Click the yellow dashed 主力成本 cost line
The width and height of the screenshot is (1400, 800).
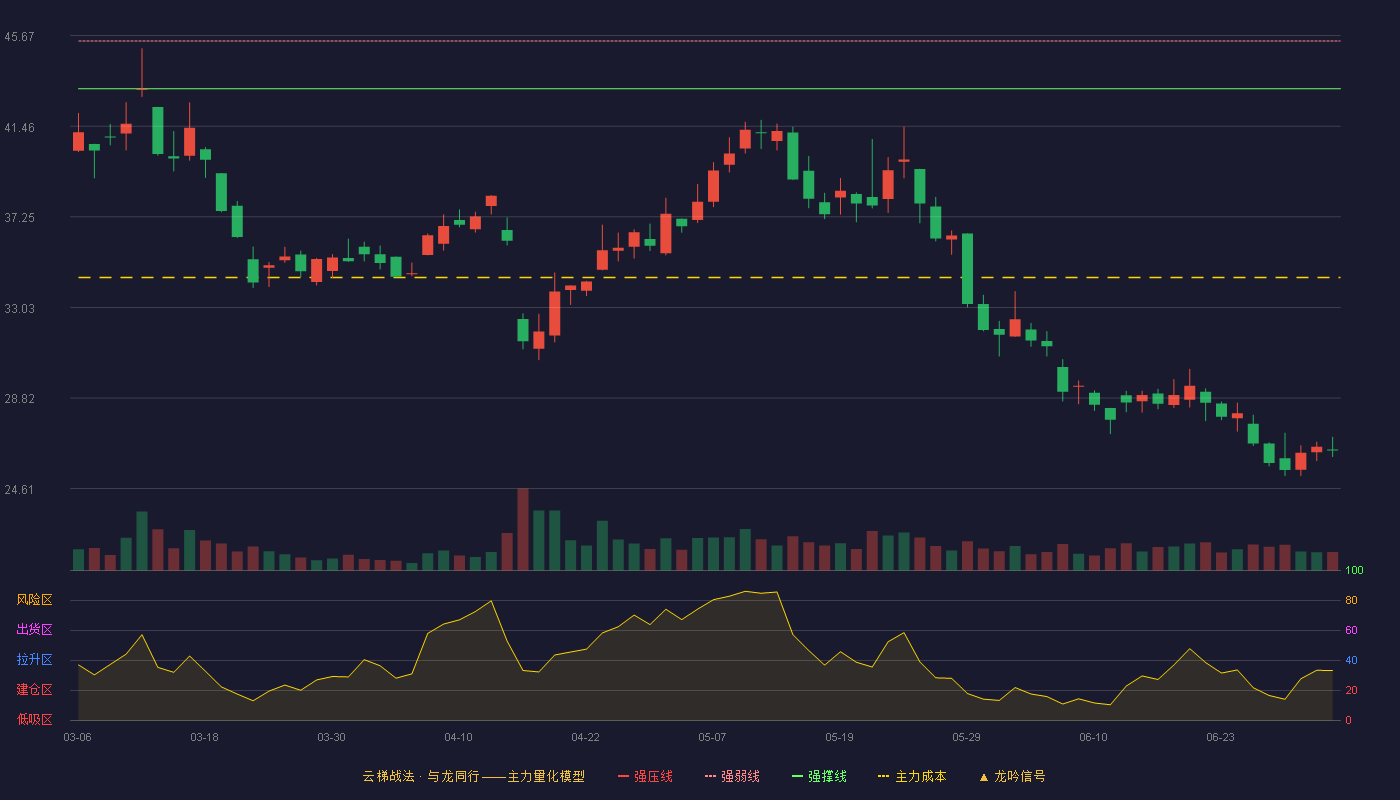[x=709, y=277]
